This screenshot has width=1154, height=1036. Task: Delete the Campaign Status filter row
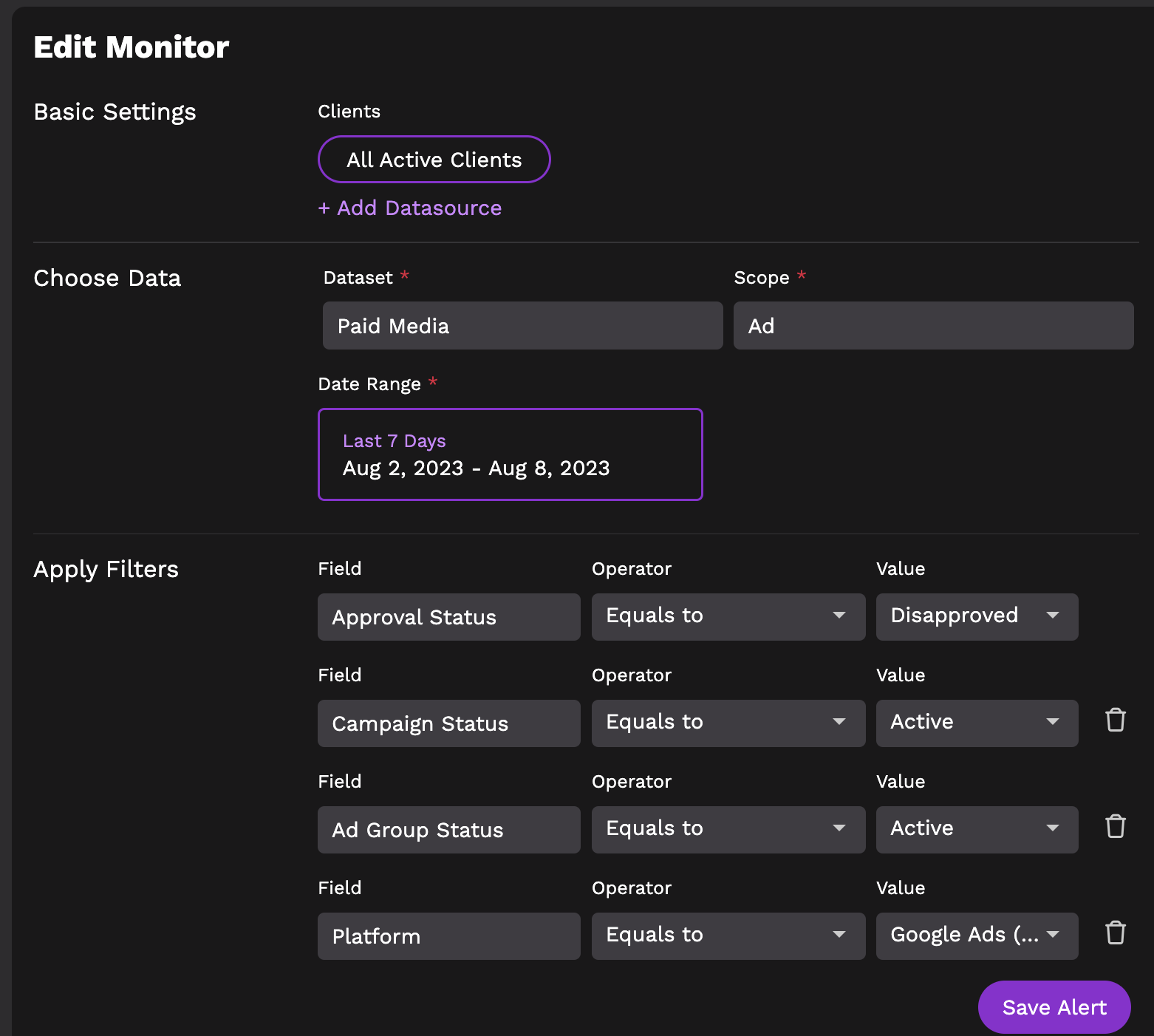point(1115,720)
